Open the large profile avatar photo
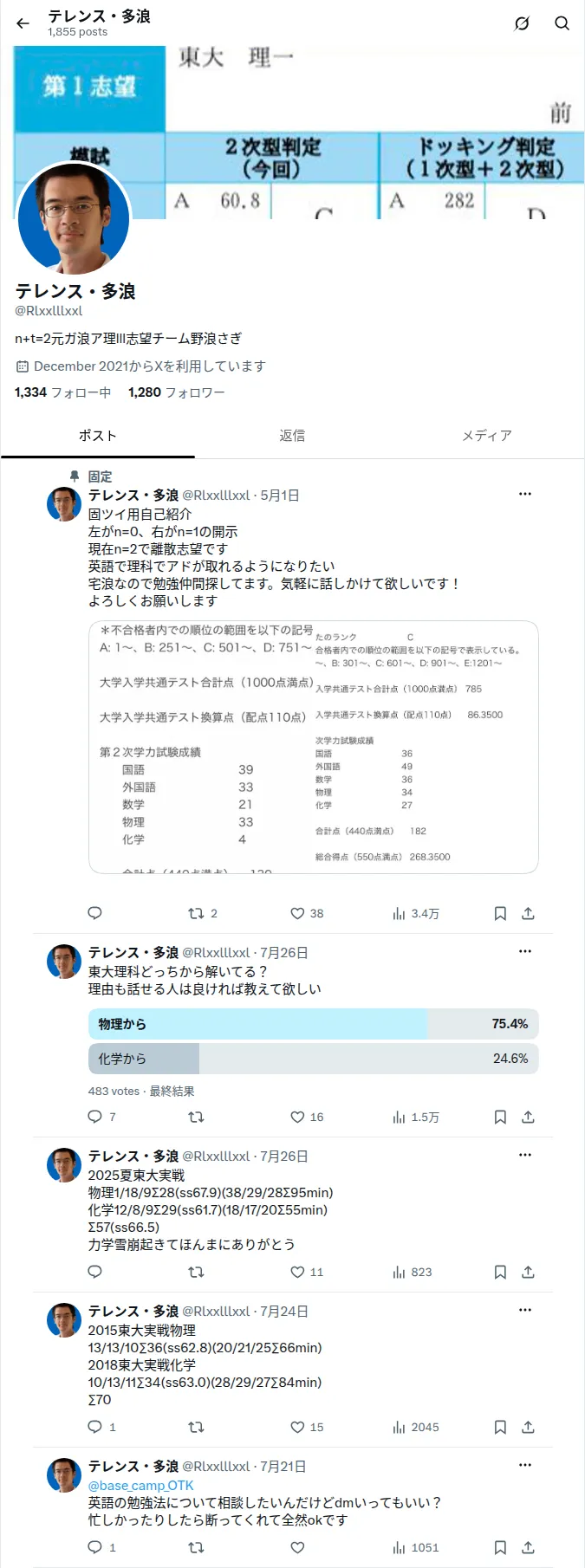This screenshot has height=1568, width=585. pos(74,219)
